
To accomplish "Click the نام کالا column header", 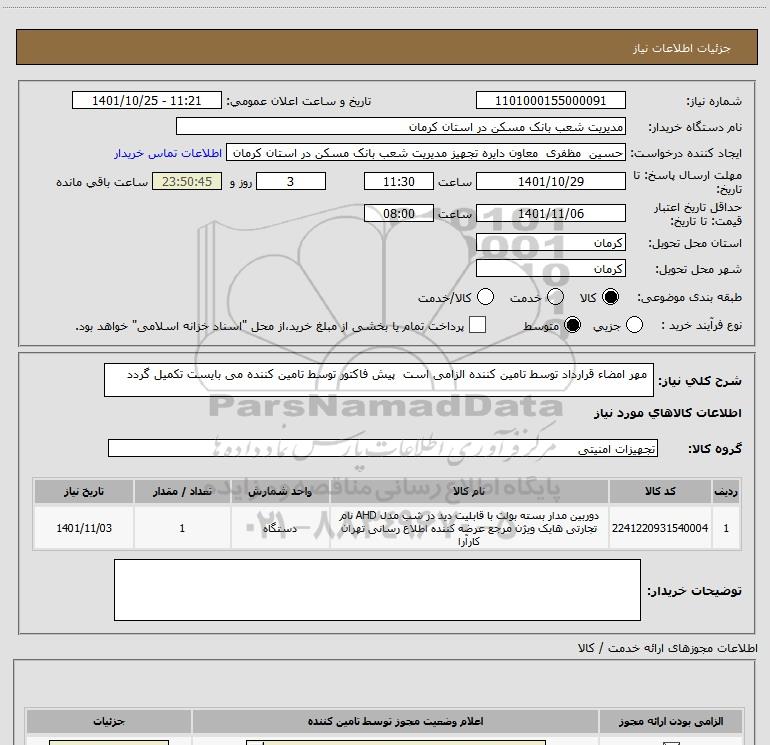I will tap(469, 491).
